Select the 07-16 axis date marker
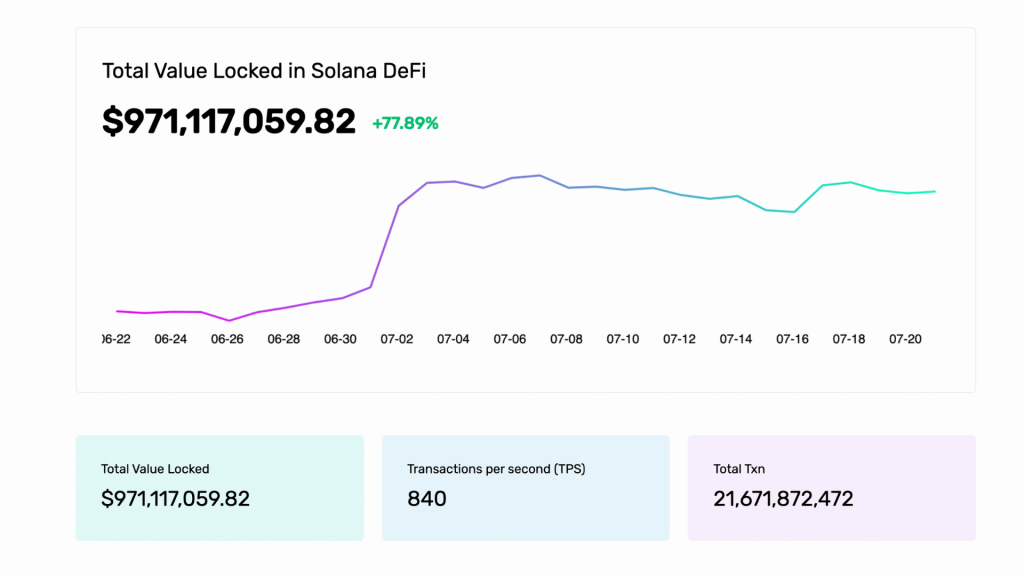Image resolution: width=1024 pixels, height=576 pixels. [792, 339]
